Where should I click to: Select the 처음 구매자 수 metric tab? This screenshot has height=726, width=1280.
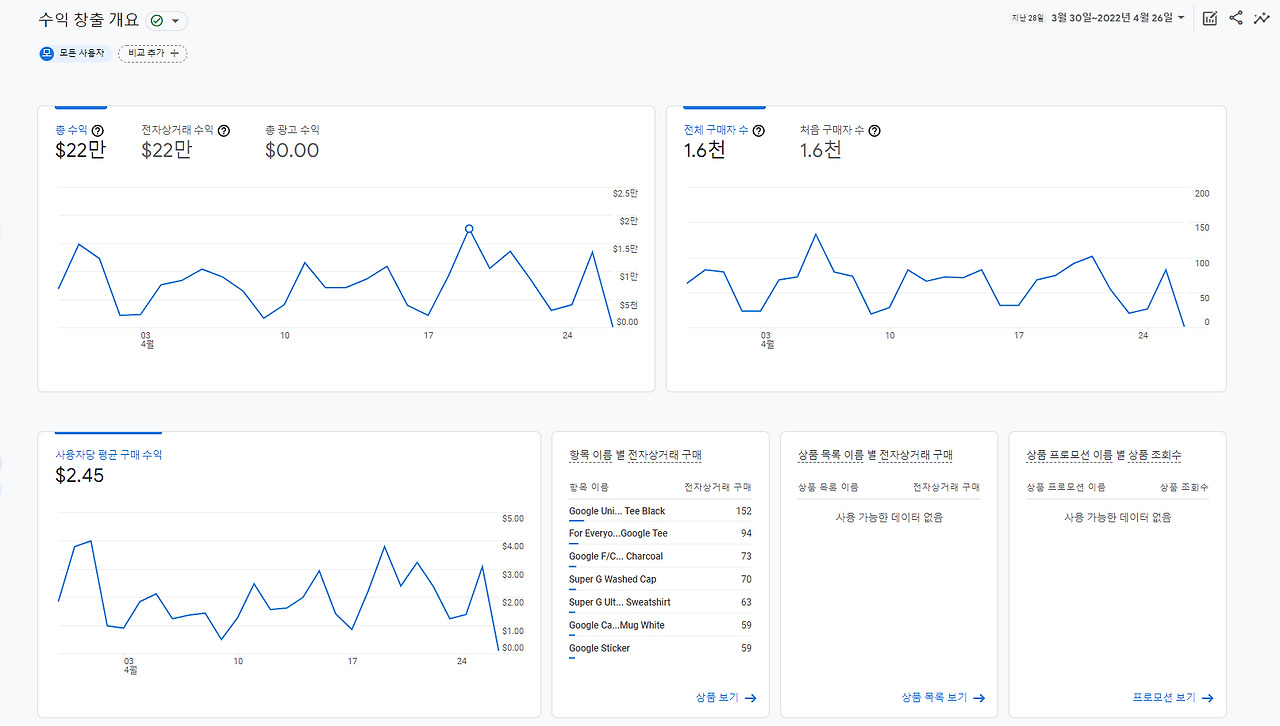840,141
